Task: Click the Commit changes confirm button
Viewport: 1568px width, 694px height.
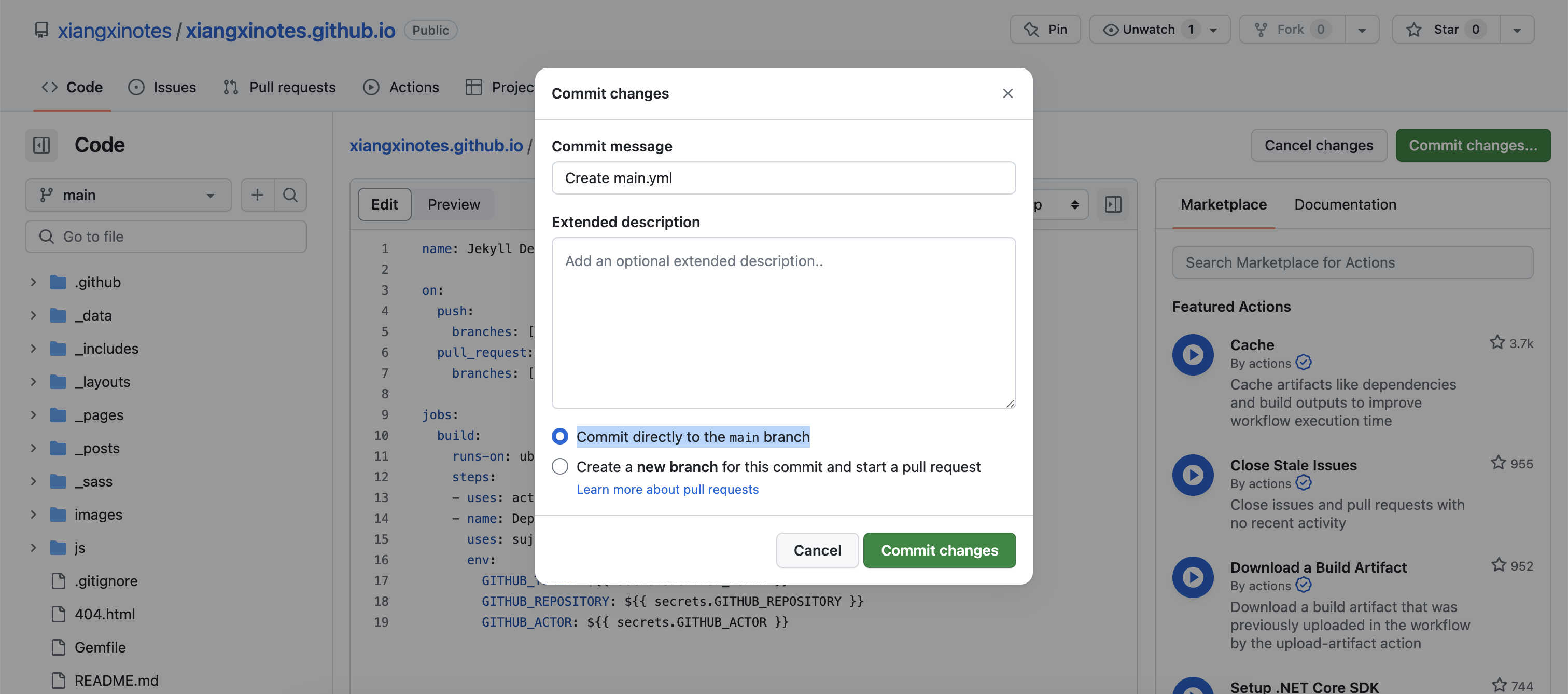Action: [939, 550]
